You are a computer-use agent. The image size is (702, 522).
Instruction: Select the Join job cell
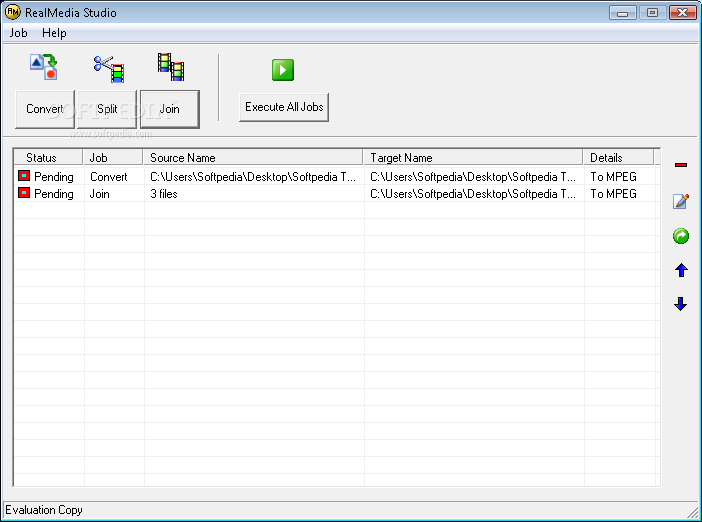pos(99,194)
